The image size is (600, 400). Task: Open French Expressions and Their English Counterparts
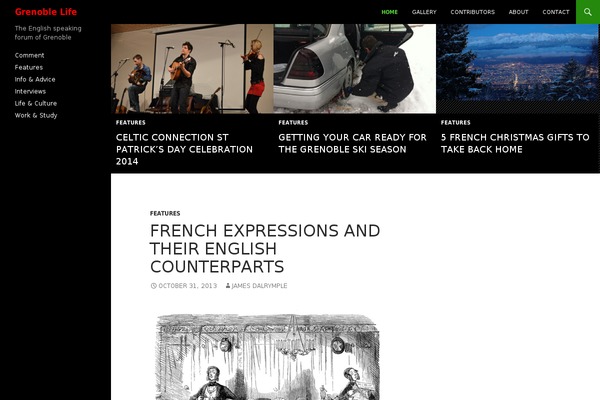pos(265,248)
